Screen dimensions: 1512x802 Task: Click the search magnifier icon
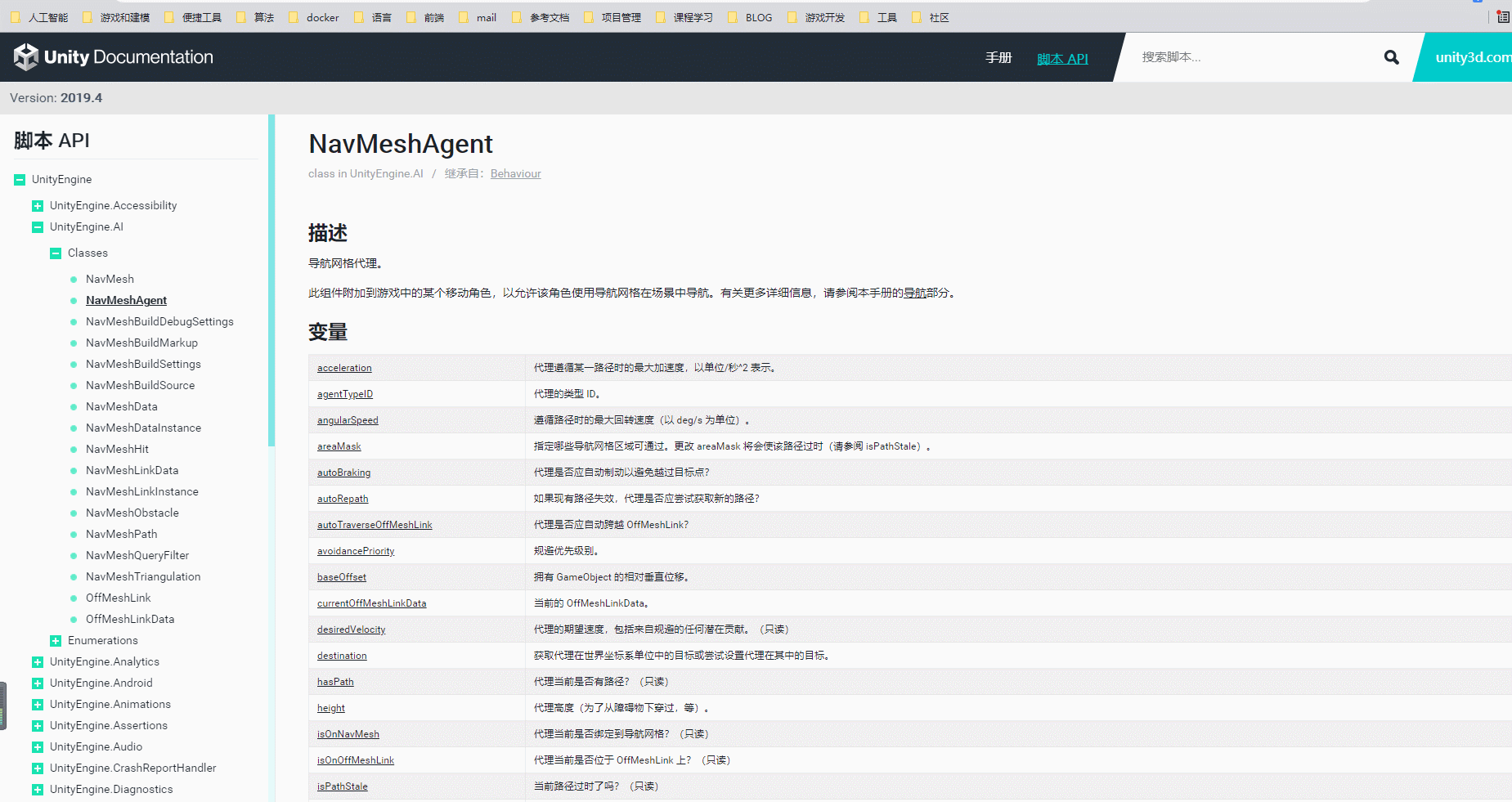coord(1391,57)
